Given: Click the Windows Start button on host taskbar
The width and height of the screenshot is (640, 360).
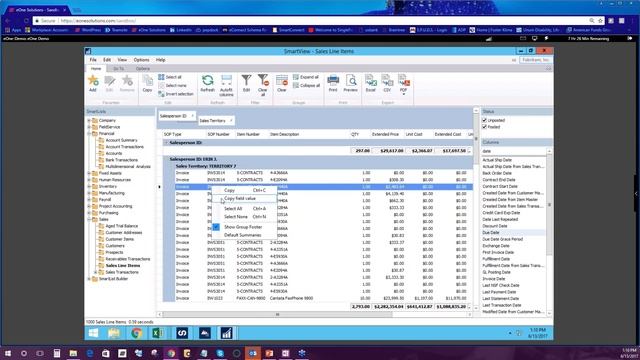Looking at the screenshot, I should point(7,353).
